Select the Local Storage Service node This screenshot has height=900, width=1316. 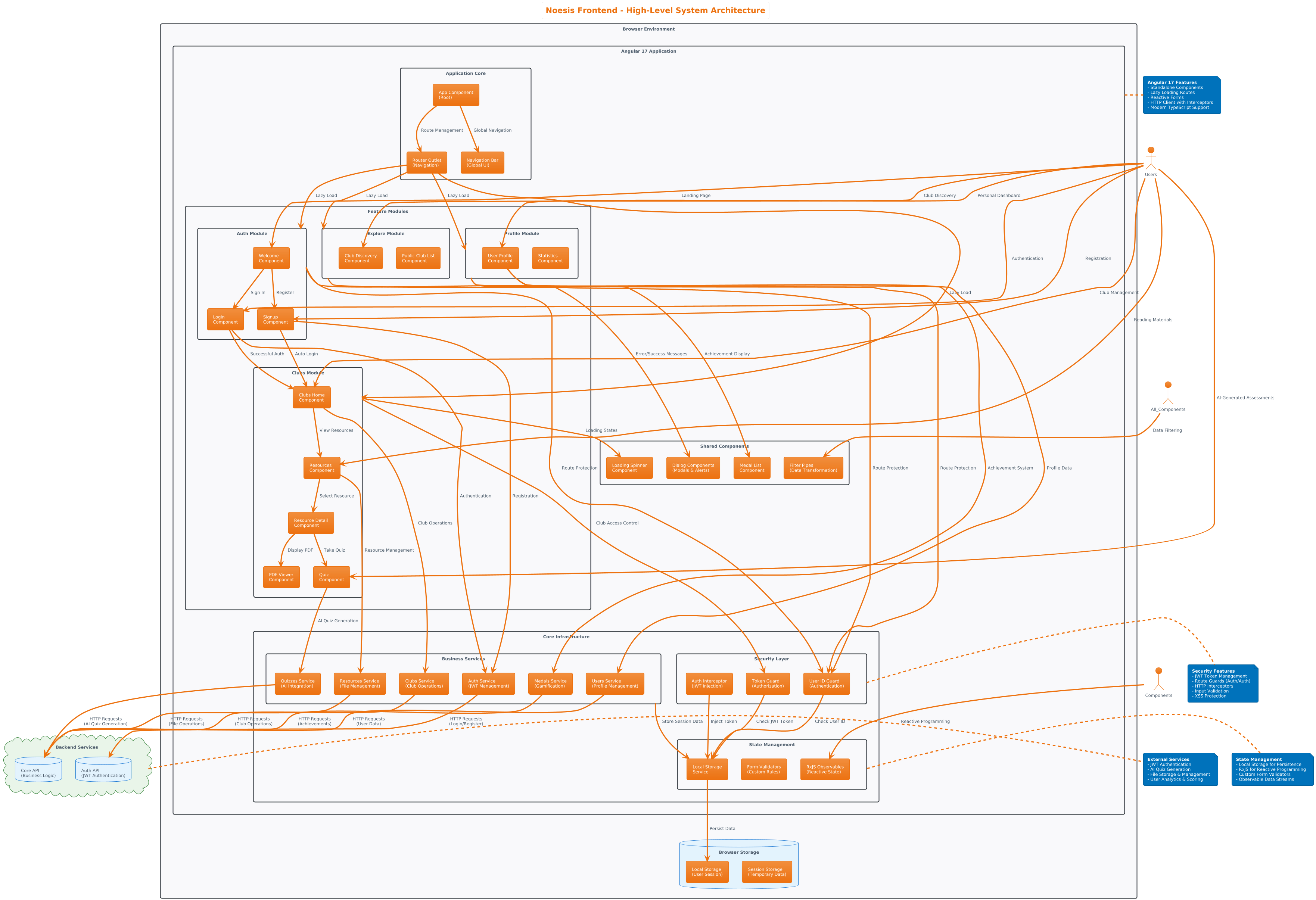tap(707, 769)
